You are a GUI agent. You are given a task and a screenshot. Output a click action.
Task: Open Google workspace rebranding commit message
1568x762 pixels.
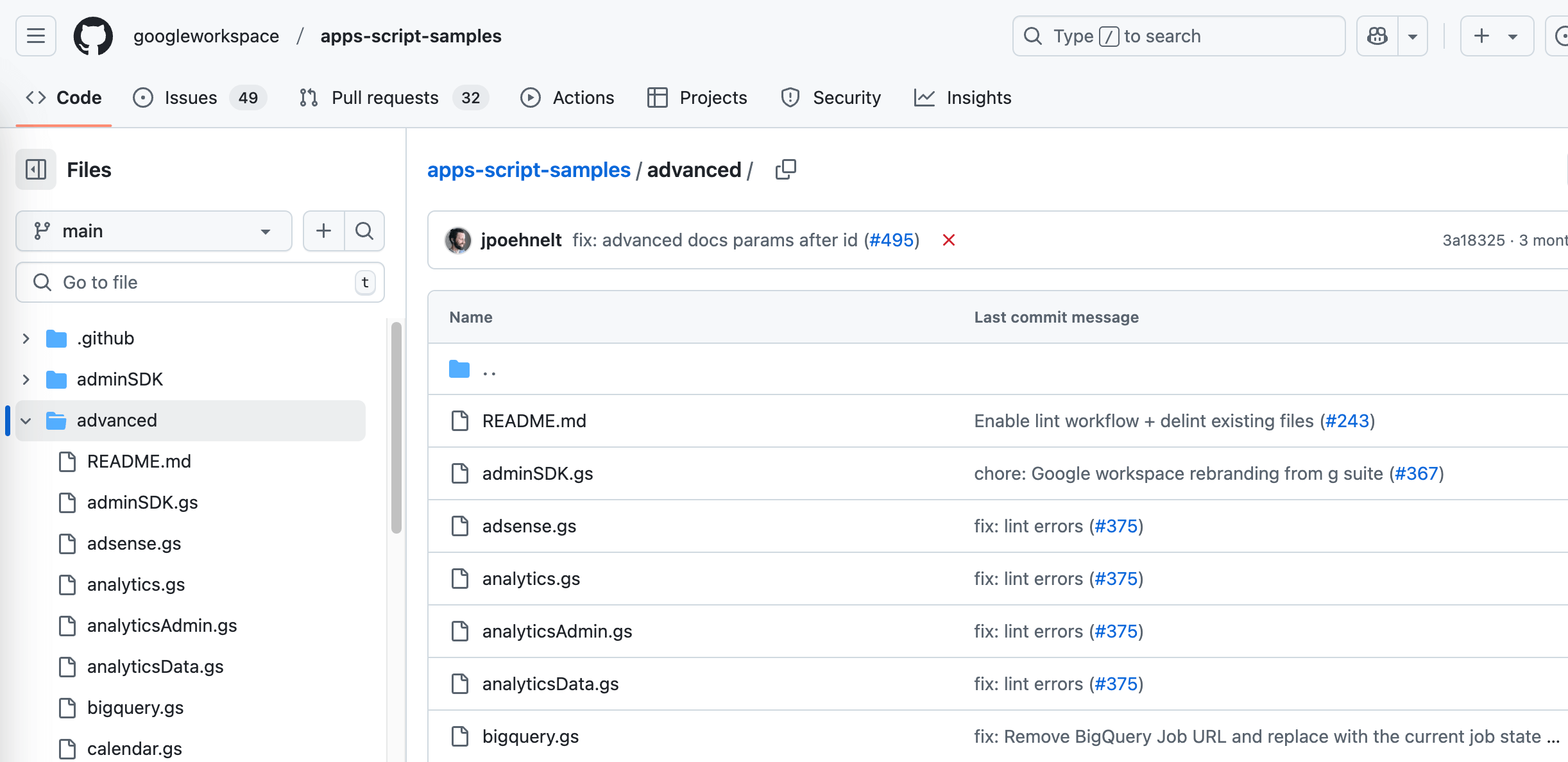(1179, 473)
